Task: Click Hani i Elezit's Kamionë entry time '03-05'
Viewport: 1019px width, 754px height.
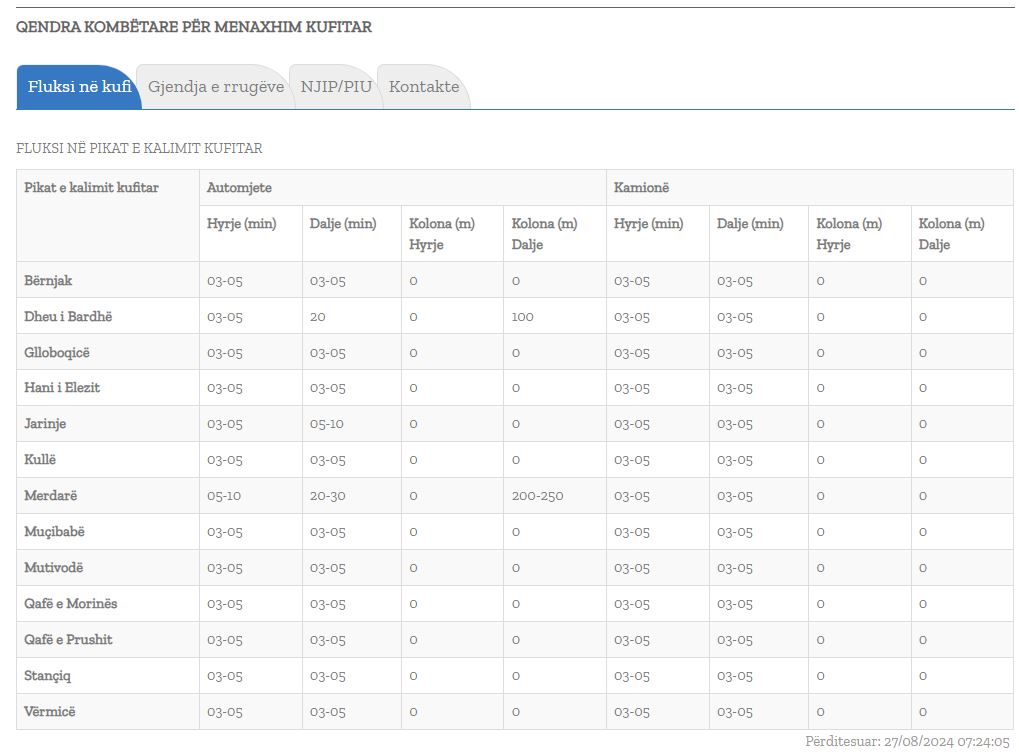Action: click(x=632, y=389)
